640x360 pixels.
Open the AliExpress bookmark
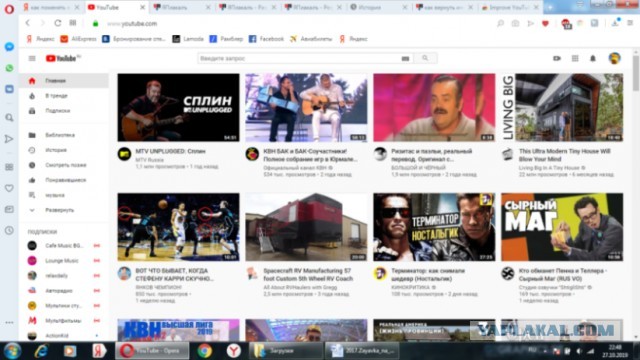point(78,39)
